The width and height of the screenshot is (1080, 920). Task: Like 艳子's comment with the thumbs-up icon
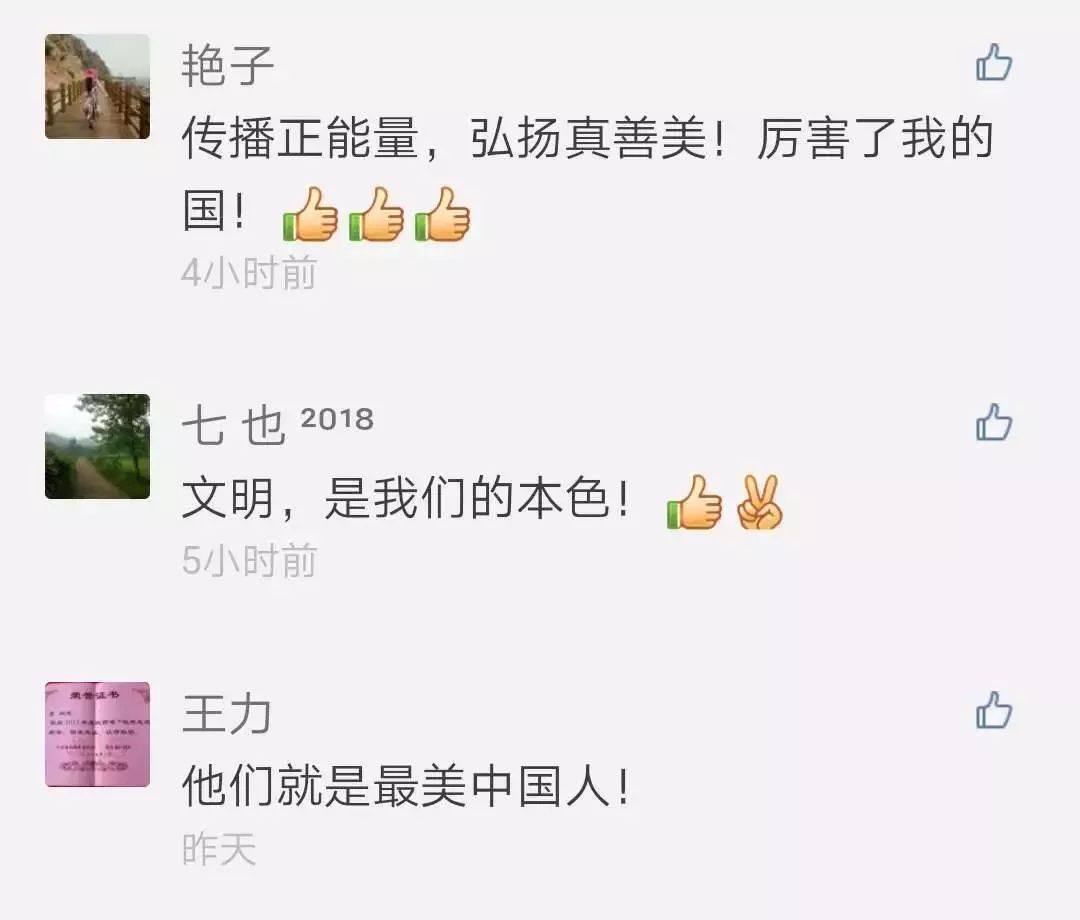point(994,62)
